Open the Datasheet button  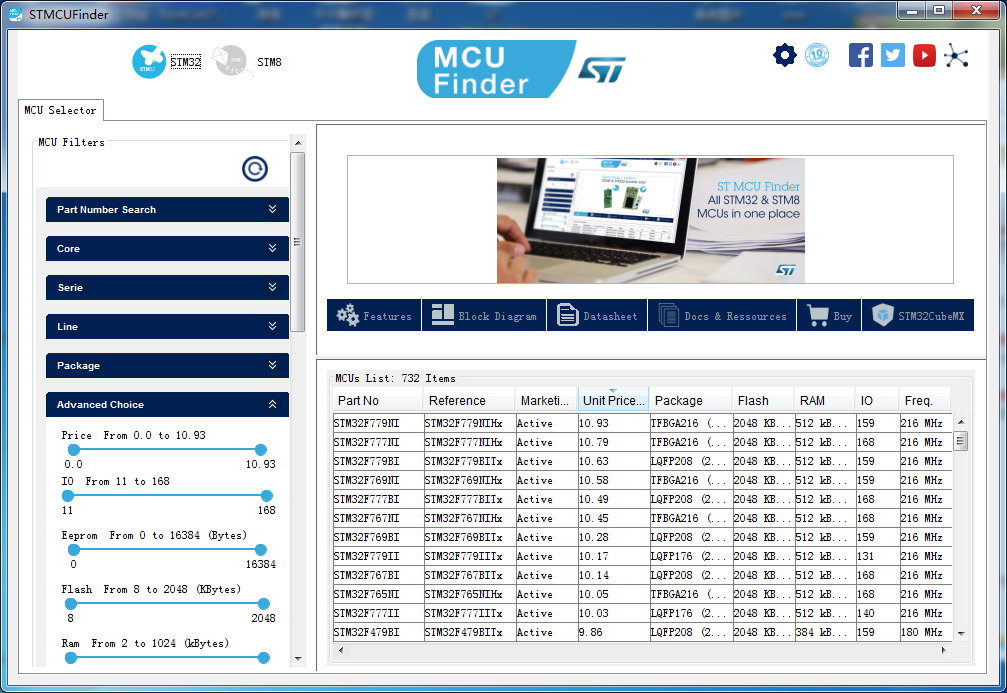(597, 315)
